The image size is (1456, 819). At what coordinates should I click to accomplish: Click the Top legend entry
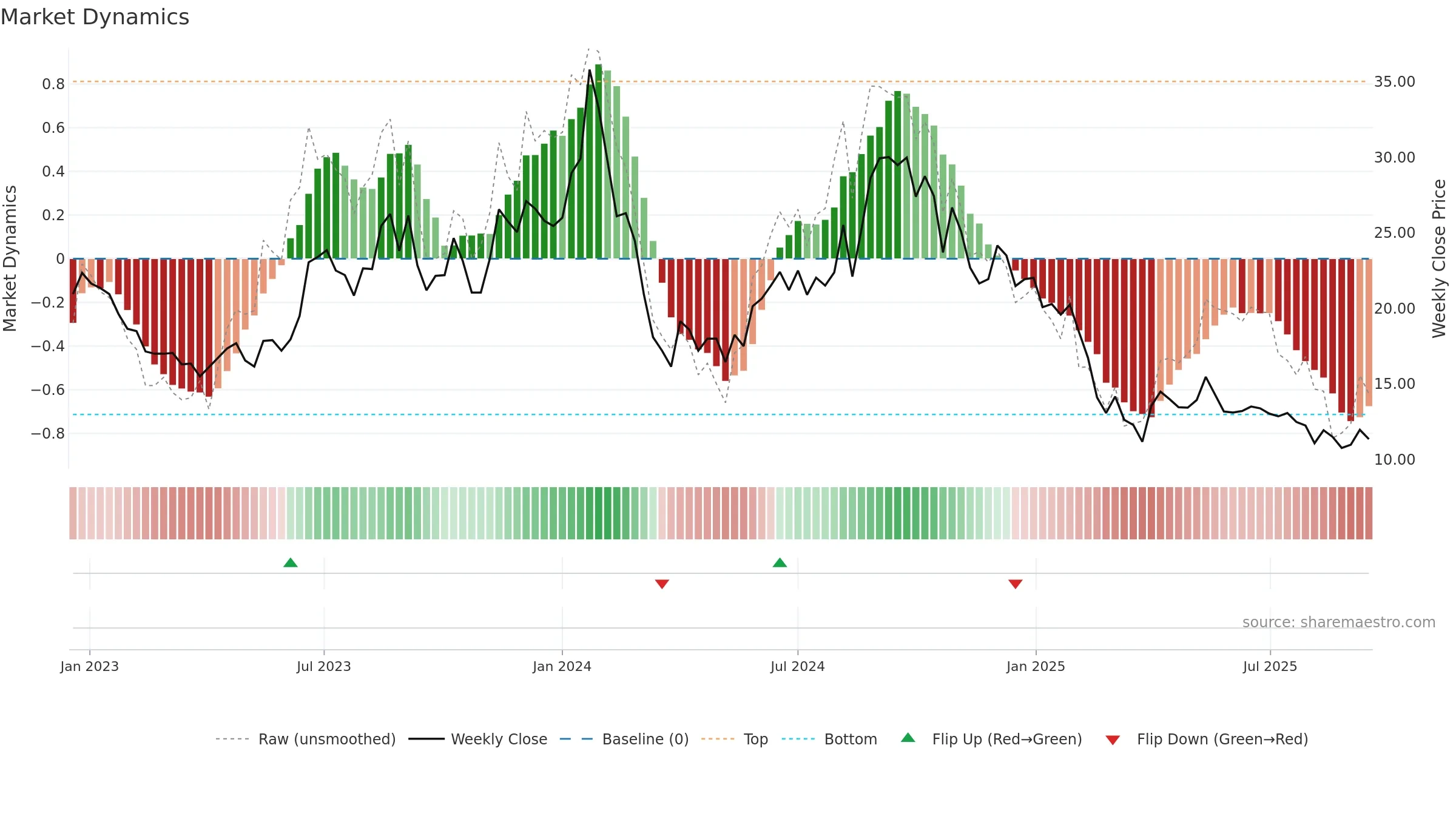click(734, 739)
